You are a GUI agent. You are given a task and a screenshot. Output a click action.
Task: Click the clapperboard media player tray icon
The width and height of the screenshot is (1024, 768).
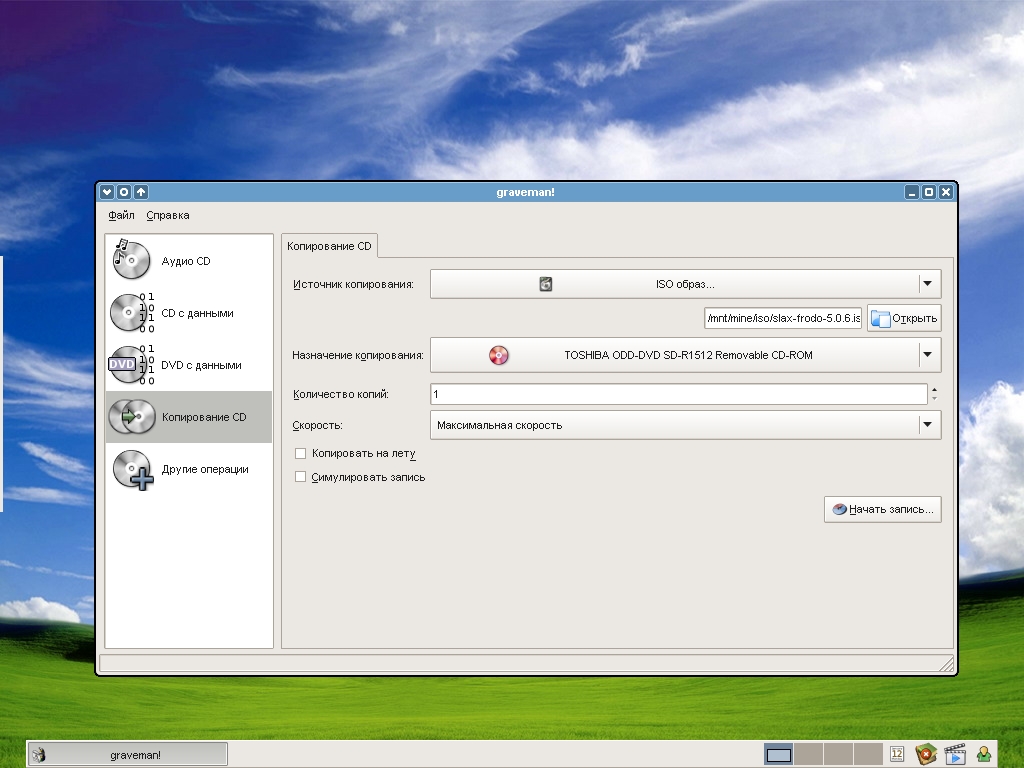[x=954, y=754]
